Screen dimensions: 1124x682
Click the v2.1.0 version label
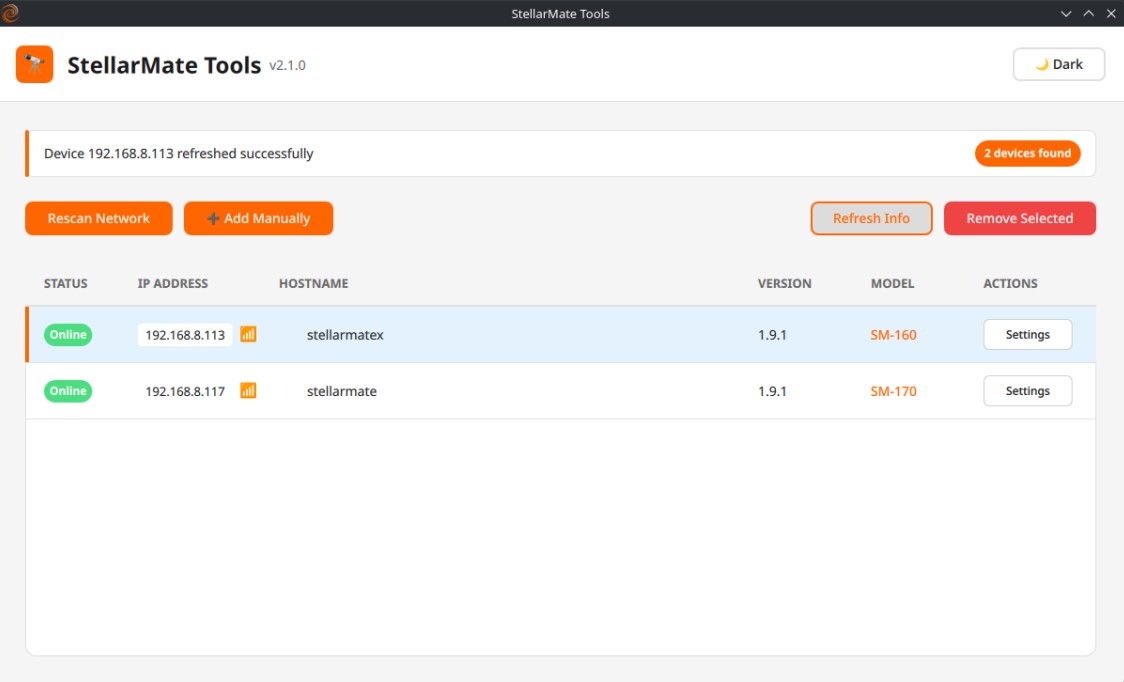pyautogui.click(x=287, y=65)
